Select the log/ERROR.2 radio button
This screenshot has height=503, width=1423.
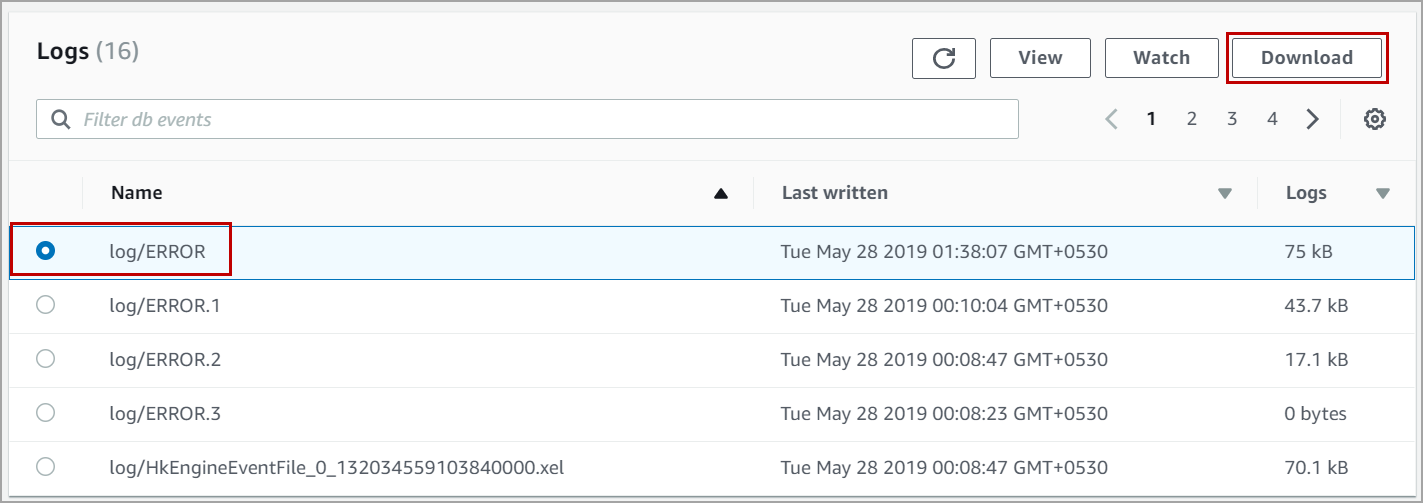click(x=45, y=359)
